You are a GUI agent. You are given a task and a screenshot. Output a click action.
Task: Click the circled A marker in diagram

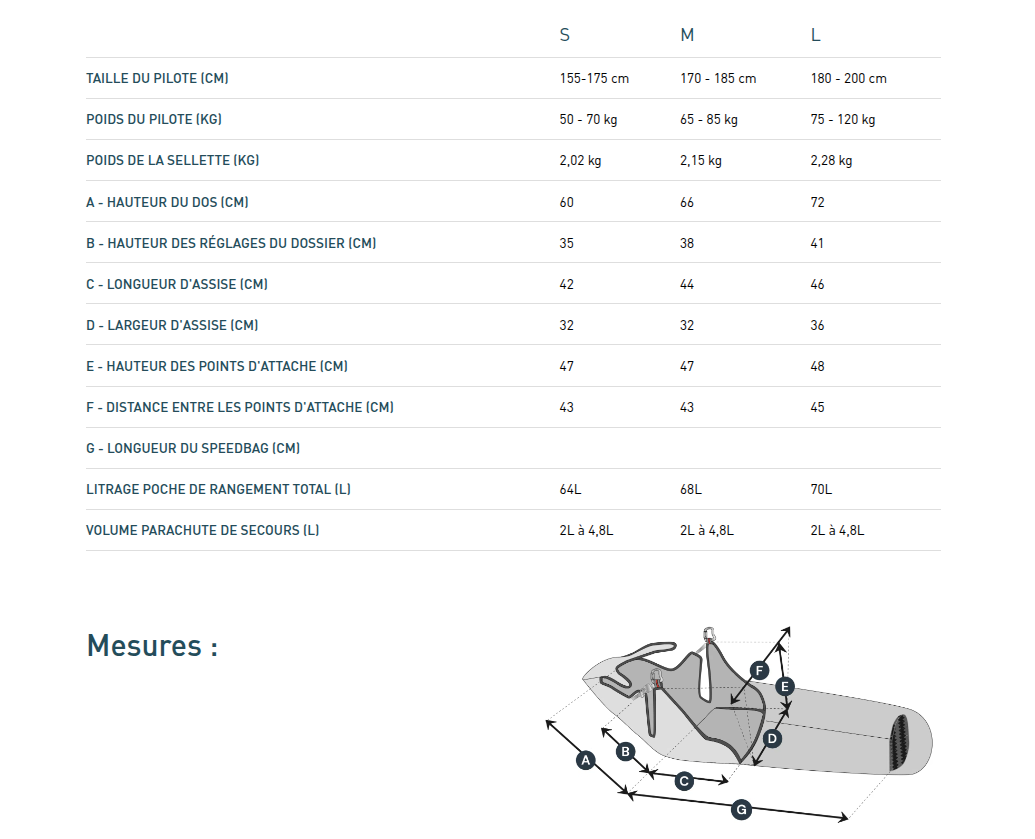point(587,760)
